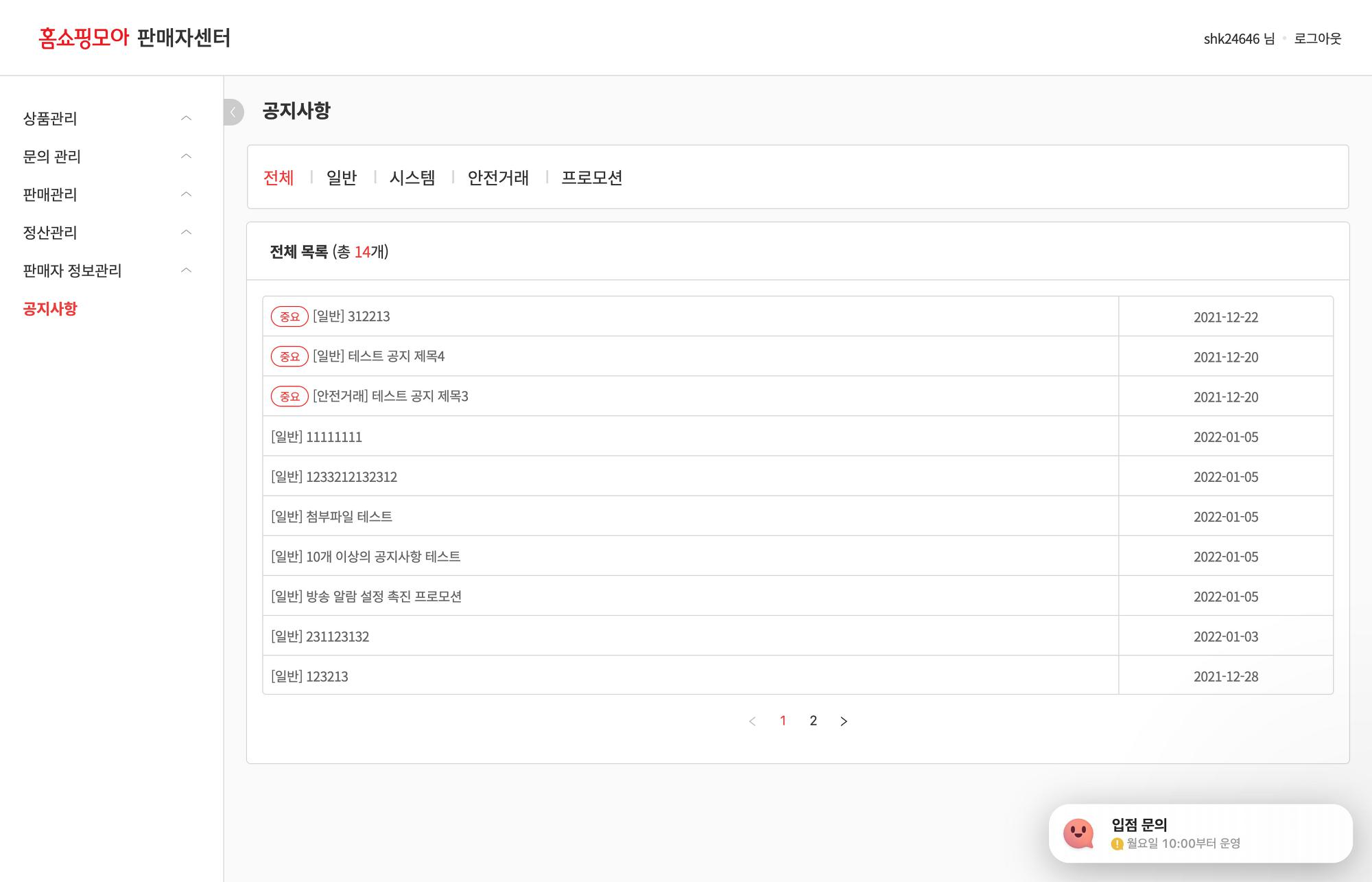Click the 중요 badge on notice 312213
The image size is (1372, 882).
pyautogui.click(x=289, y=316)
